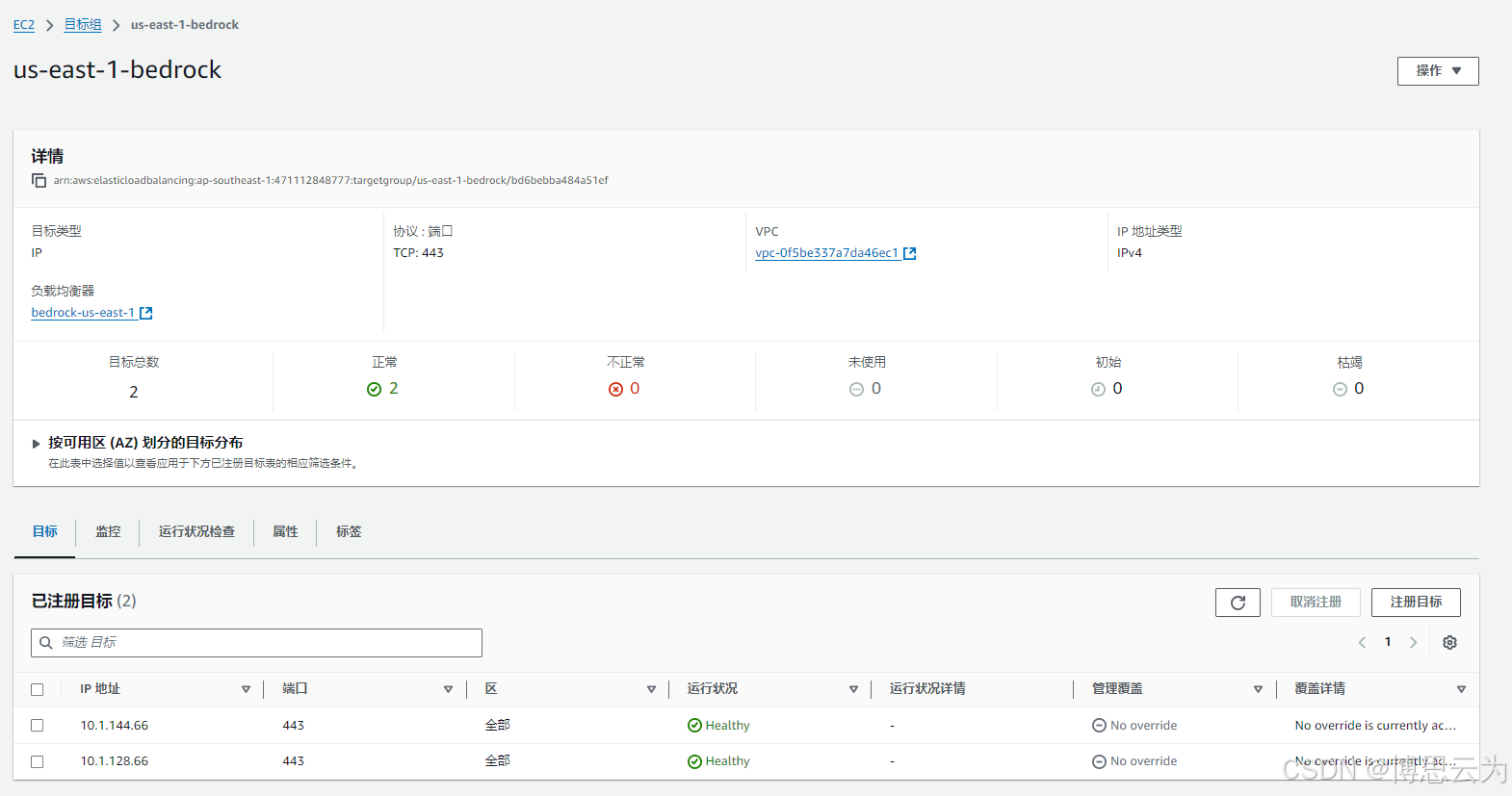Copy the target group ARN icon
Screen dimensions: 1512x796
click(39, 181)
